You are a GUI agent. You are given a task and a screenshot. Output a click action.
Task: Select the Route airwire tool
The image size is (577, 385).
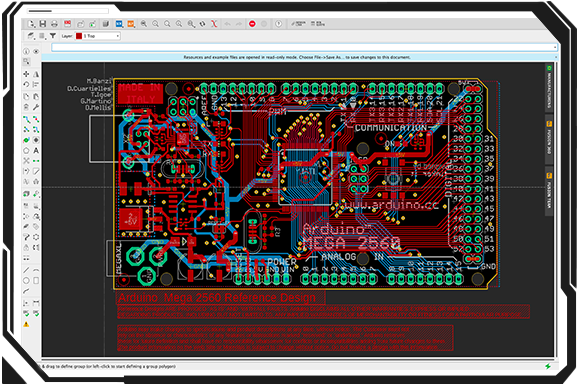26,119
